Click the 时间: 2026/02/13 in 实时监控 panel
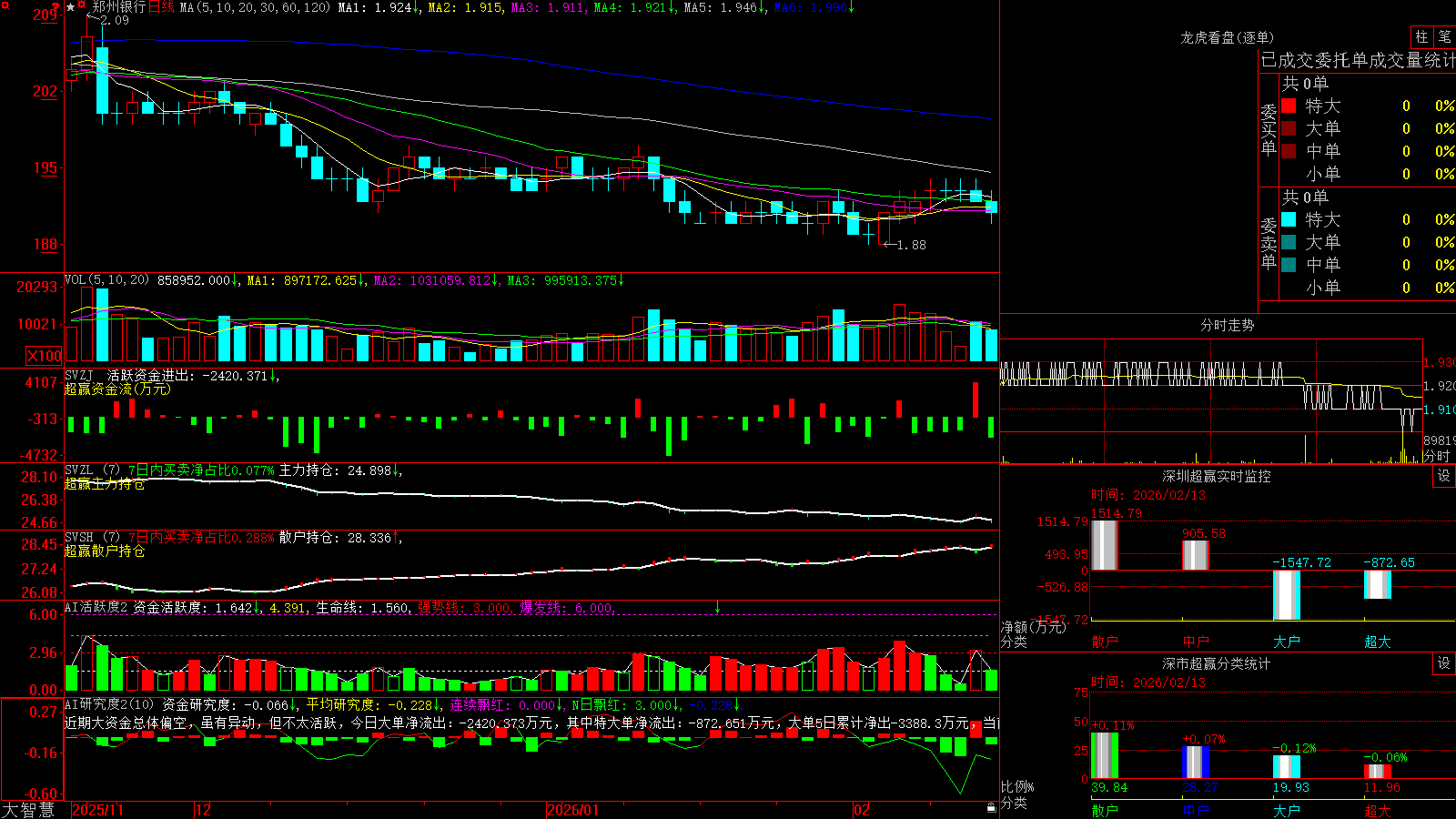Viewport: 1456px width, 819px height. tap(1148, 495)
